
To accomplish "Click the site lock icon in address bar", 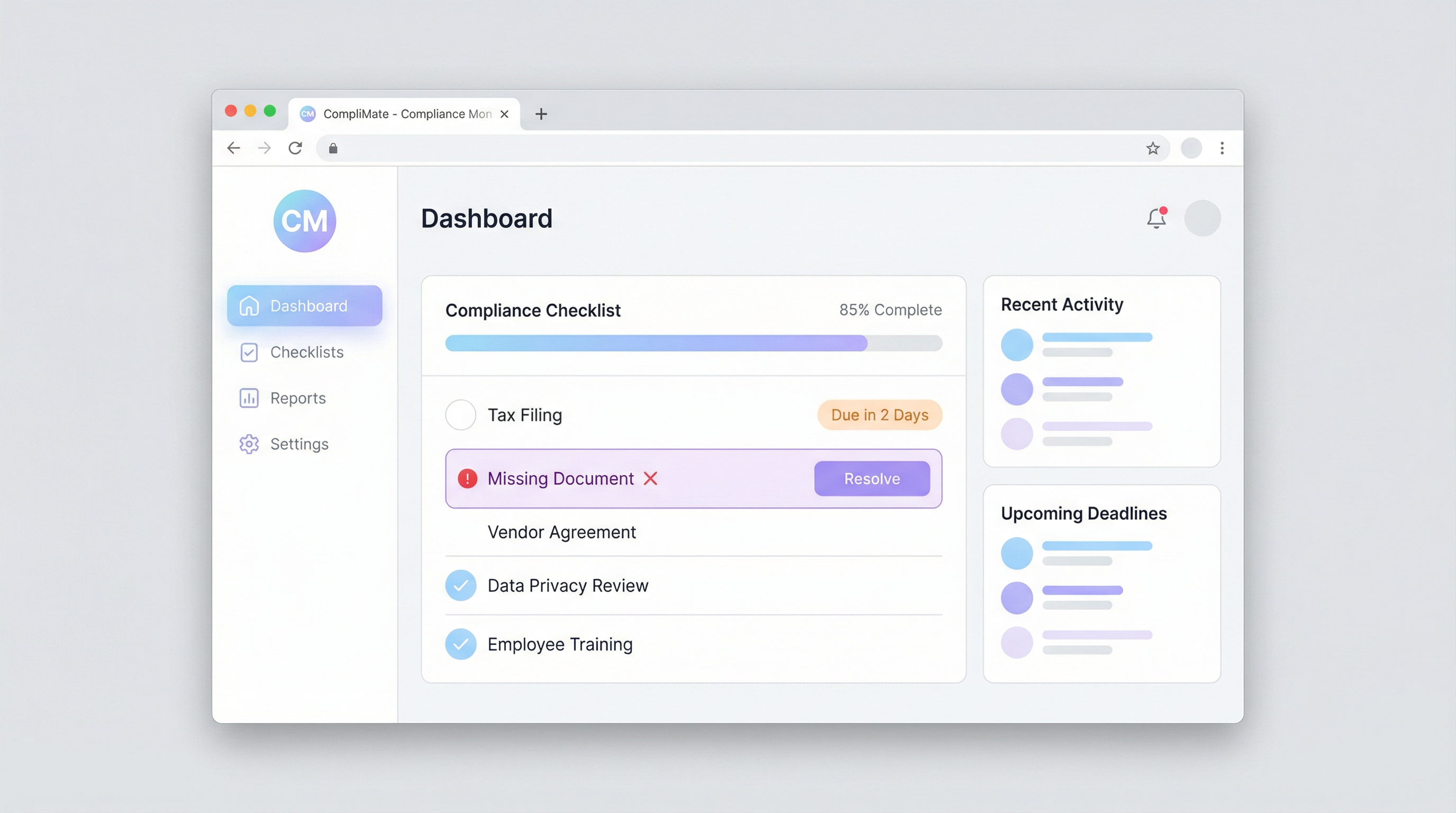I will 333,148.
